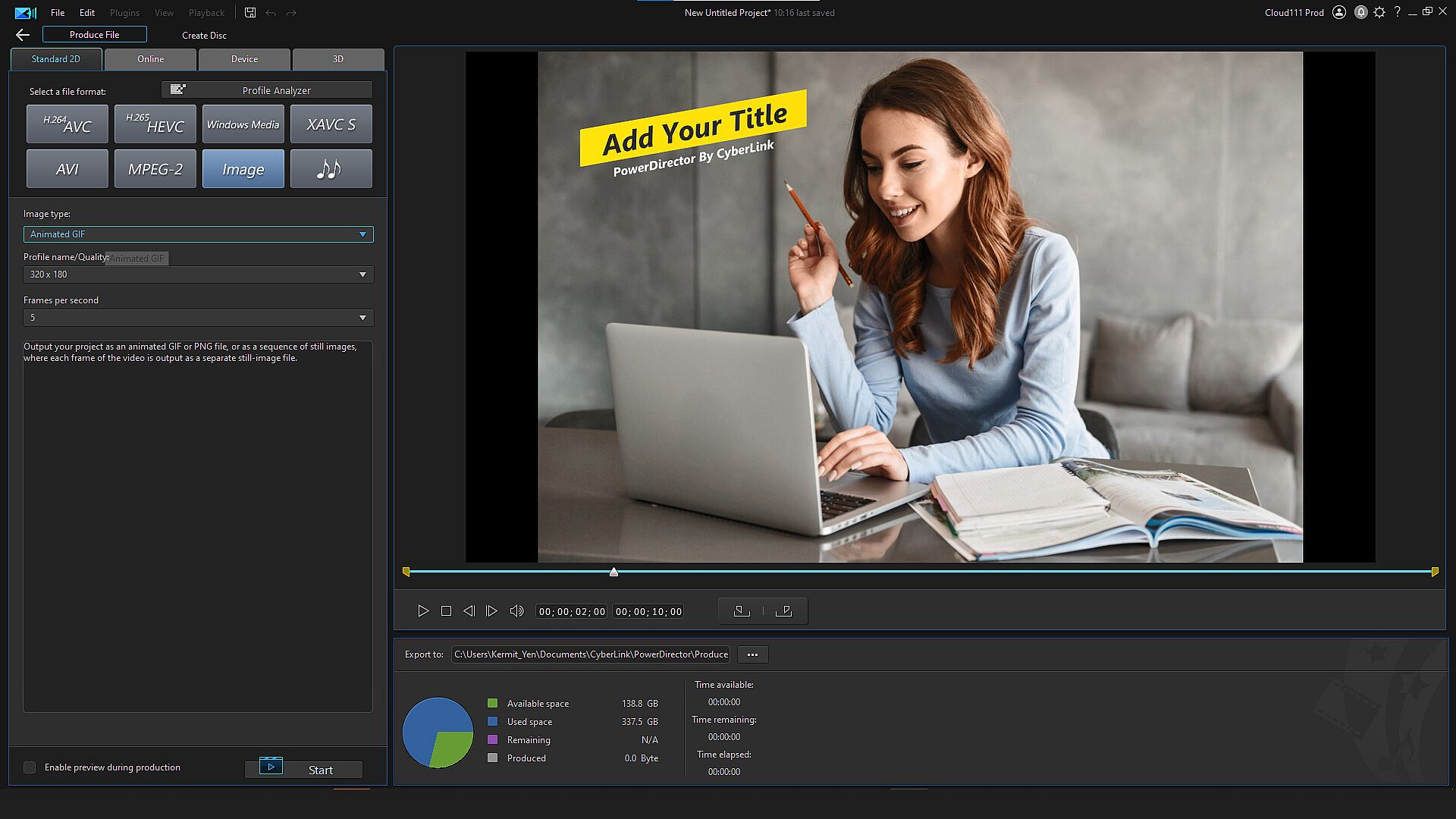Click the Mark In icon
1456x819 pixels.
(742, 611)
